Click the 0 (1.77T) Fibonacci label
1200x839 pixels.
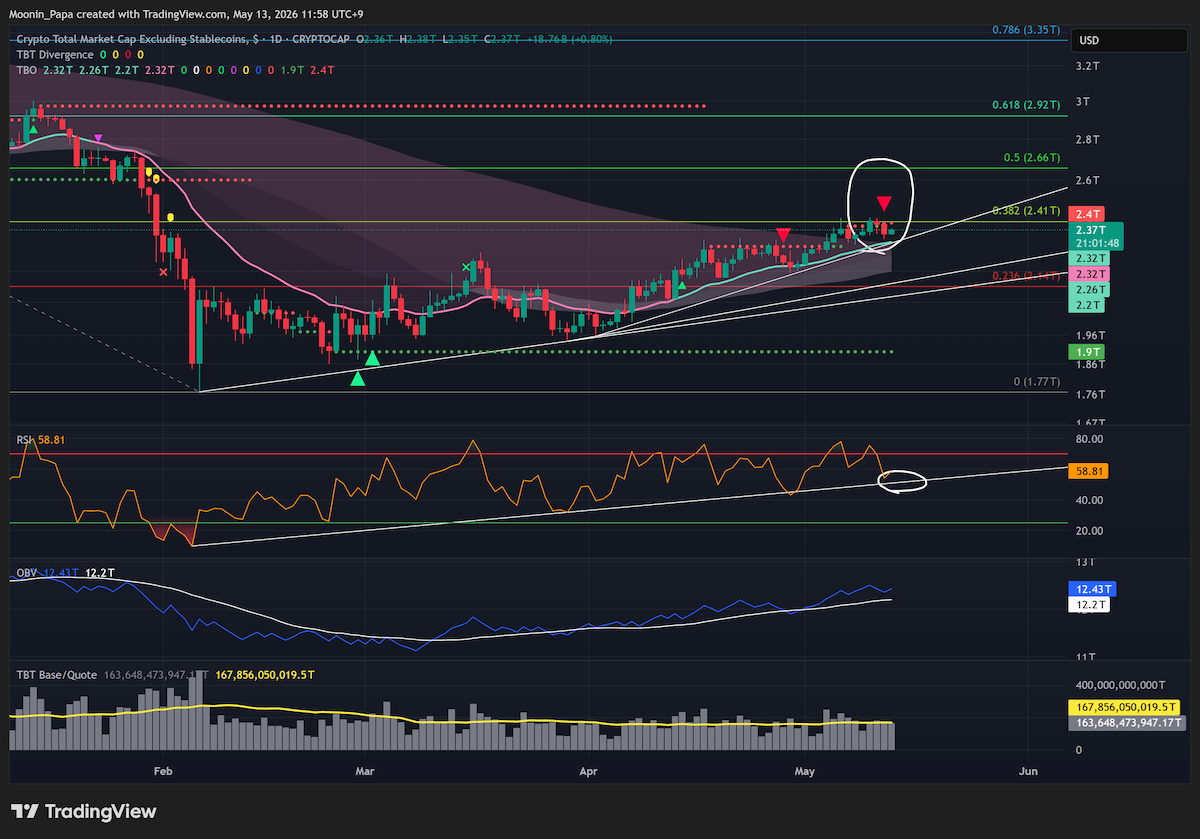tap(1036, 382)
